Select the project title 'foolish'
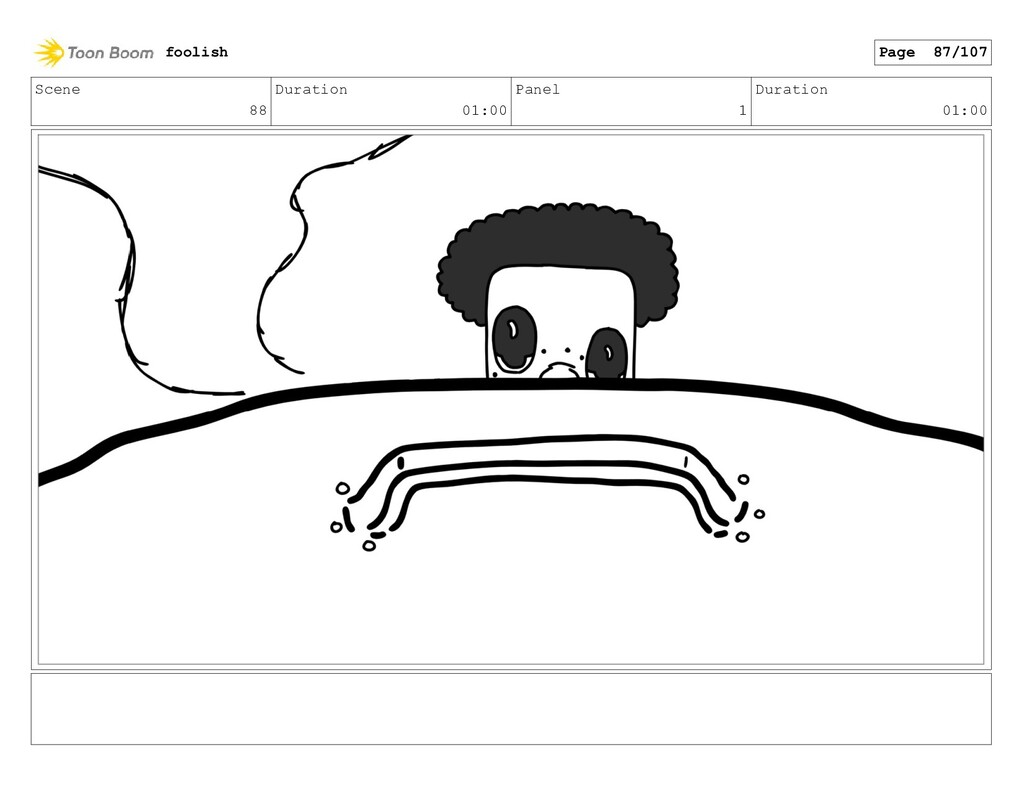The height and width of the screenshot is (791, 1024). tap(197, 52)
